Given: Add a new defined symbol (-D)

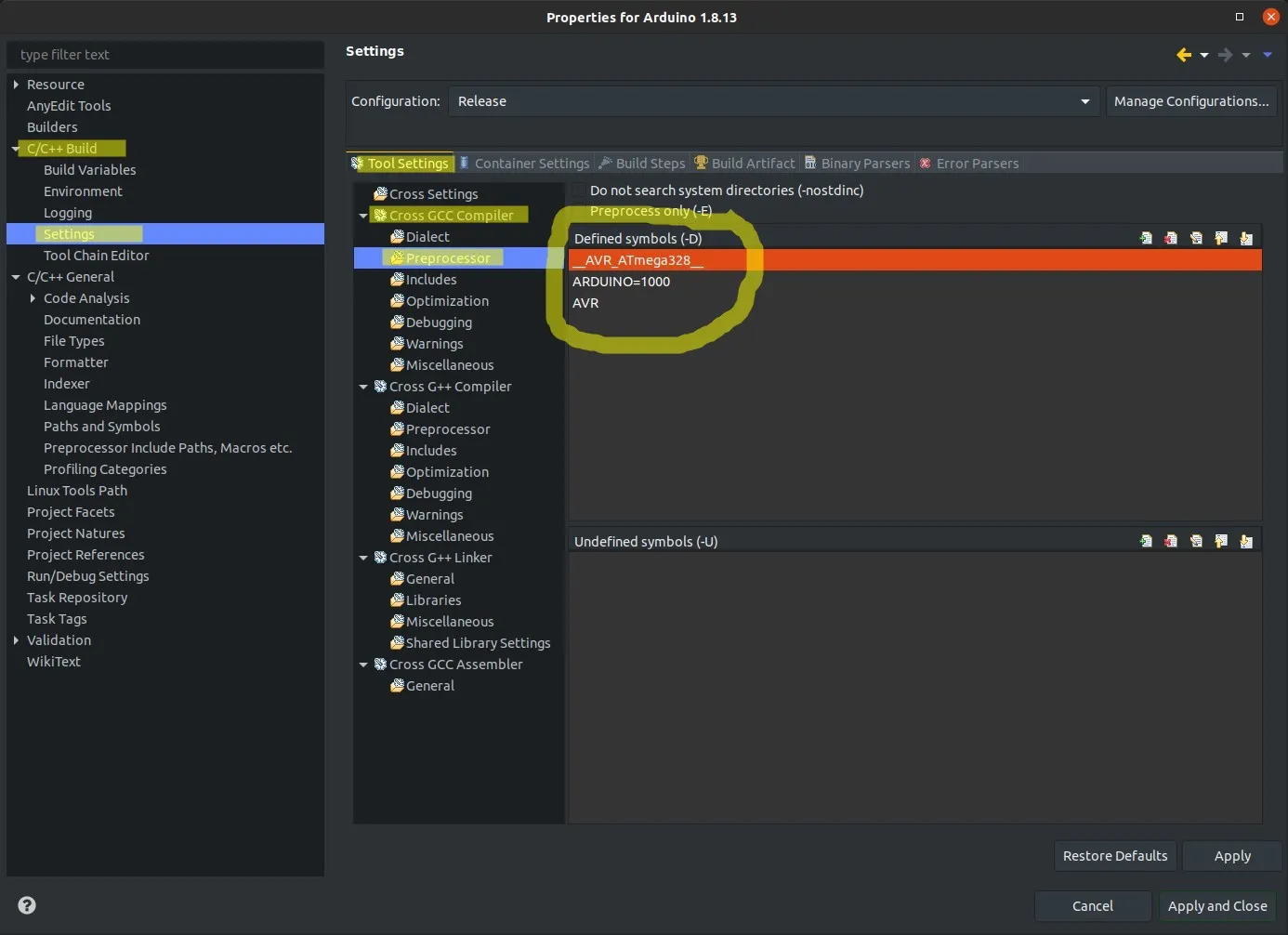Looking at the screenshot, I should point(1146,239).
